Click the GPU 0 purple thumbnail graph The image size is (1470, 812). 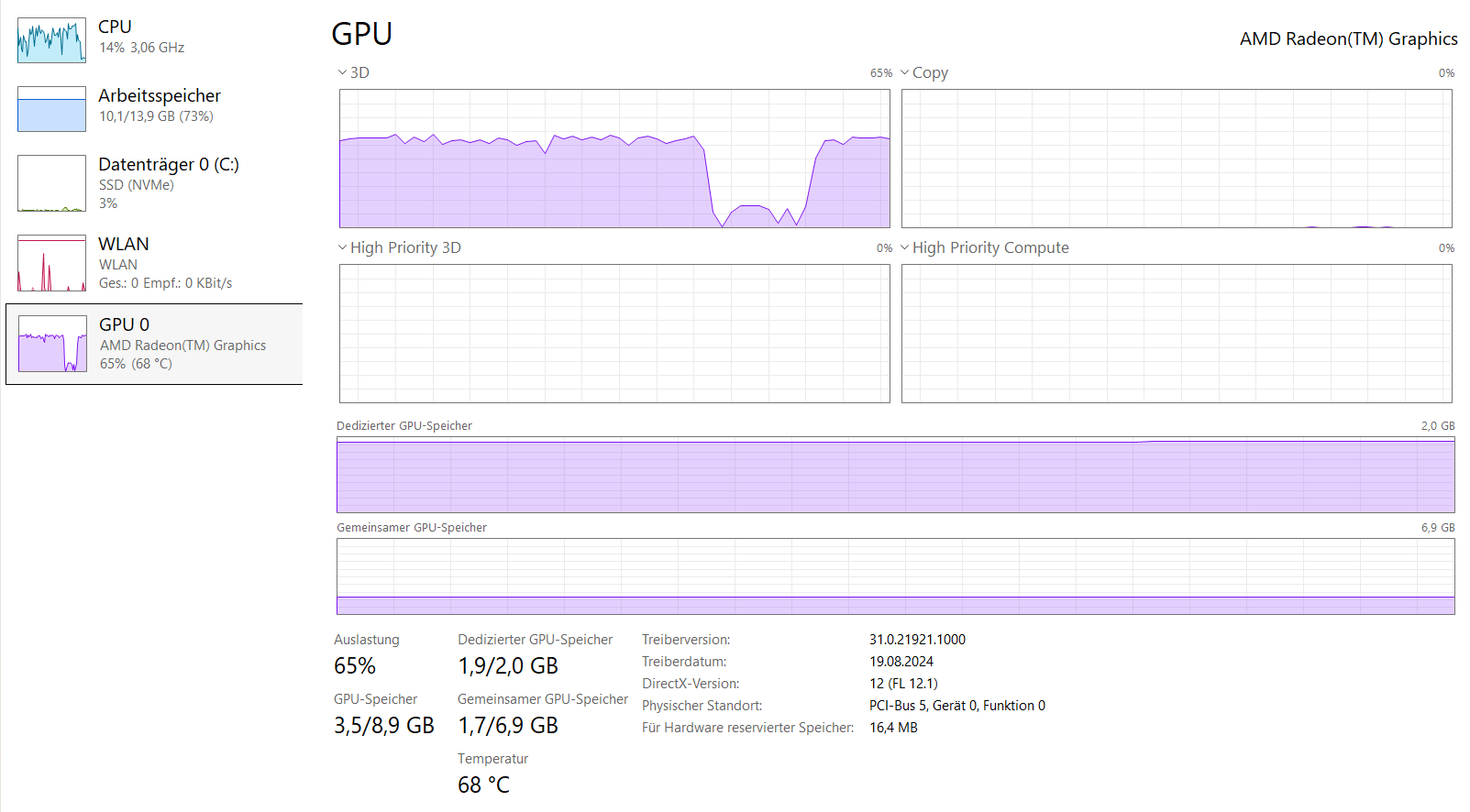pos(52,344)
